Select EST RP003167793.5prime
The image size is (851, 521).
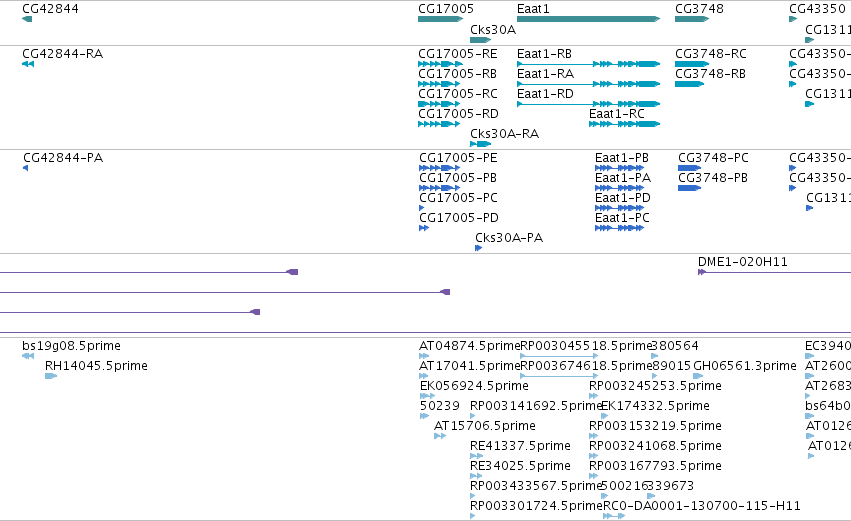pos(593,476)
